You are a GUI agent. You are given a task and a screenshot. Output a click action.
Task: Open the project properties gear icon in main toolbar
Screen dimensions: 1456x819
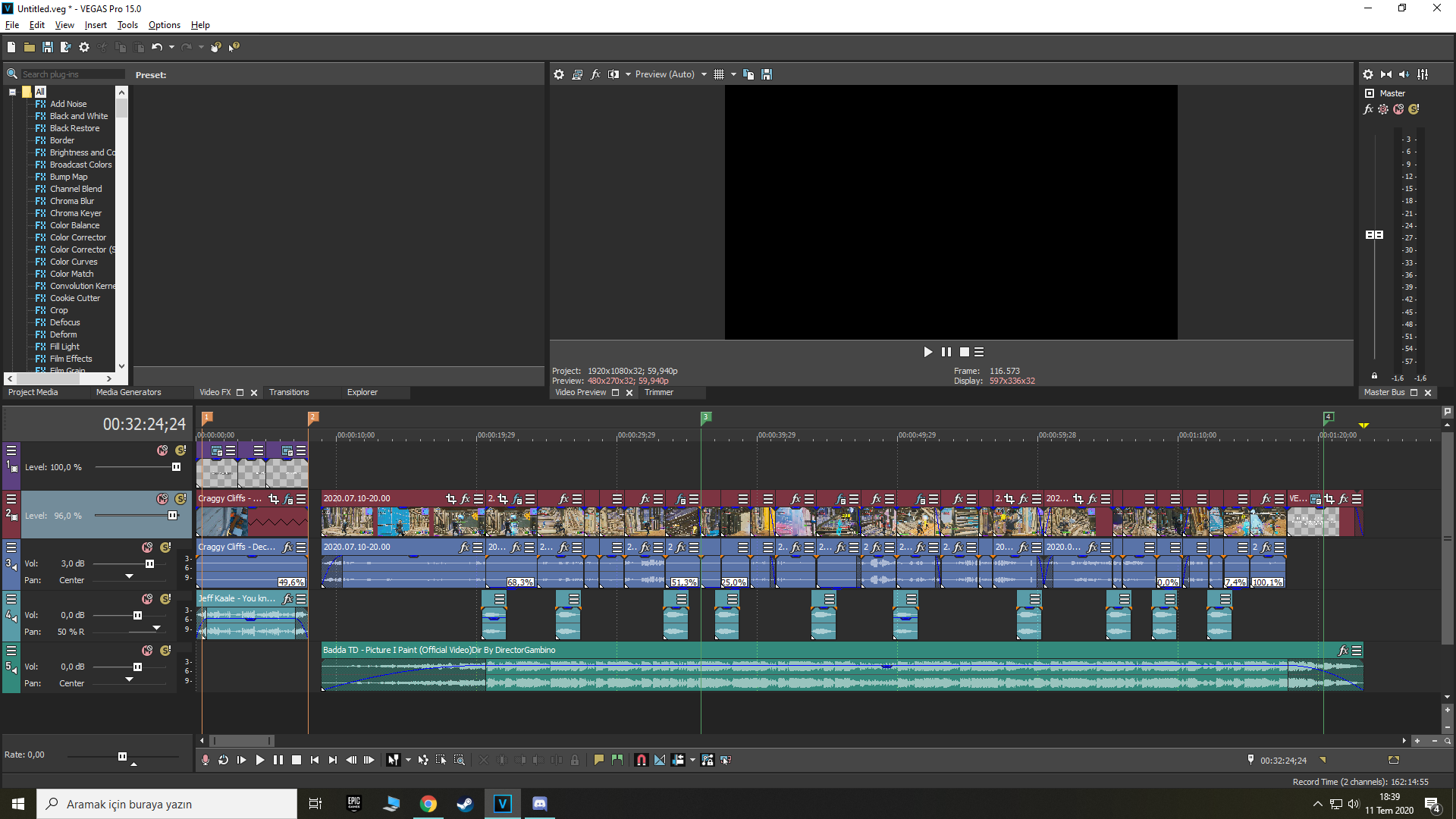pyautogui.click(x=84, y=47)
